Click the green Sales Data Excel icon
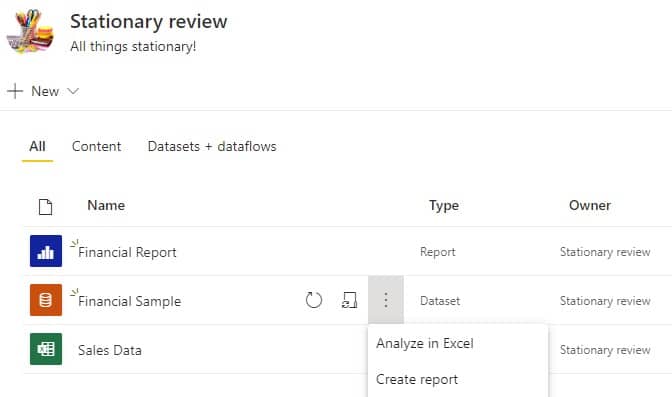Screen dimensions: 672x397 (x=46, y=349)
